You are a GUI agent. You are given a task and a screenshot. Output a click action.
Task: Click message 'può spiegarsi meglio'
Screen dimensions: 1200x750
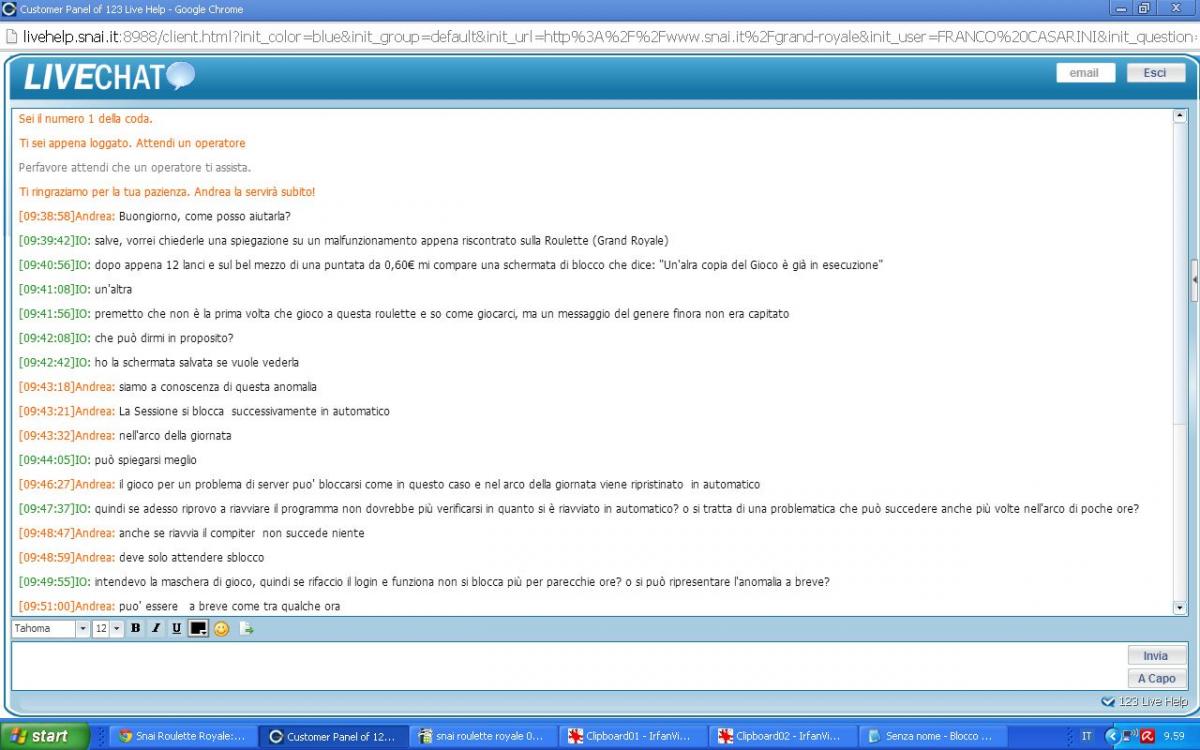(x=145, y=460)
